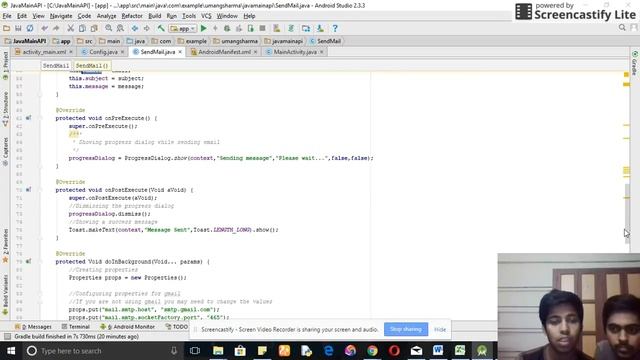Click the Help question mark icon
Viewport: 640px width, 360px height.
[335, 29]
